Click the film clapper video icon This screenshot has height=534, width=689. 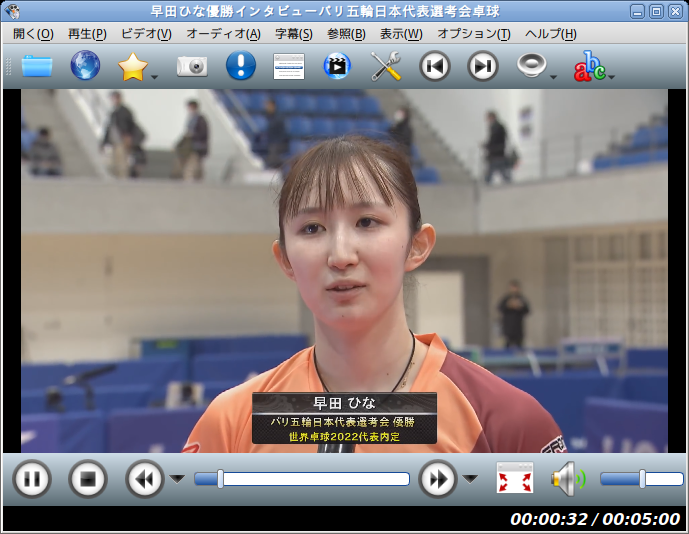(337, 66)
